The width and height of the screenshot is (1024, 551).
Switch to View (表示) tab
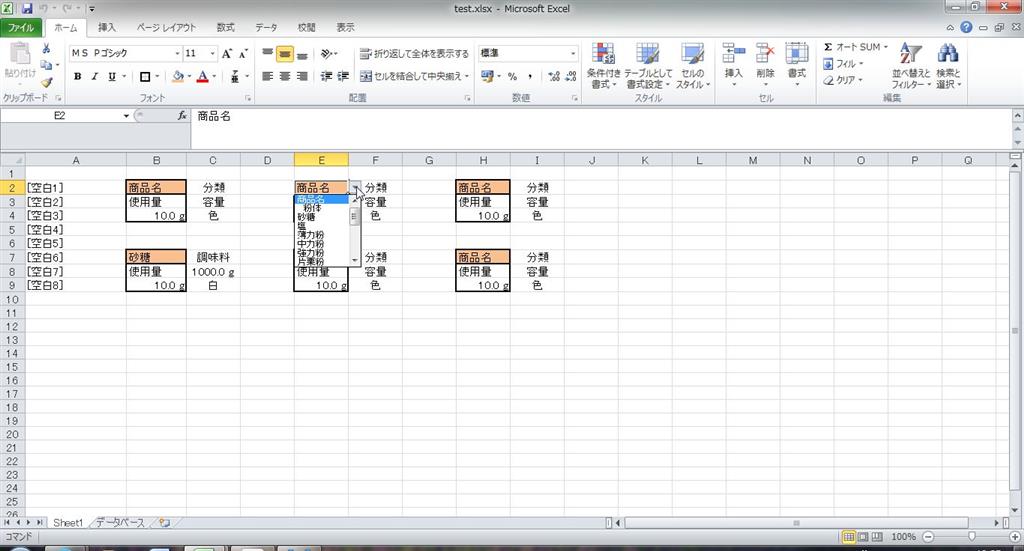point(345,27)
